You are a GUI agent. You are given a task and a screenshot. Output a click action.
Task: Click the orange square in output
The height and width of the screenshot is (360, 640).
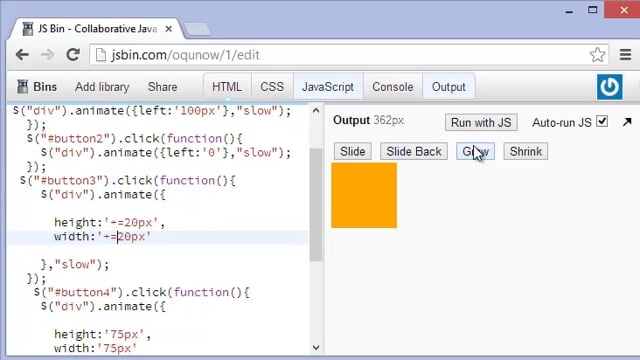(x=364, y=195)
